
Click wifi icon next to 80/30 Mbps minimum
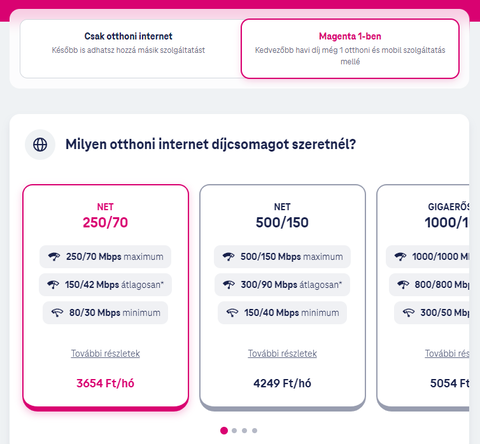(57, 313)
